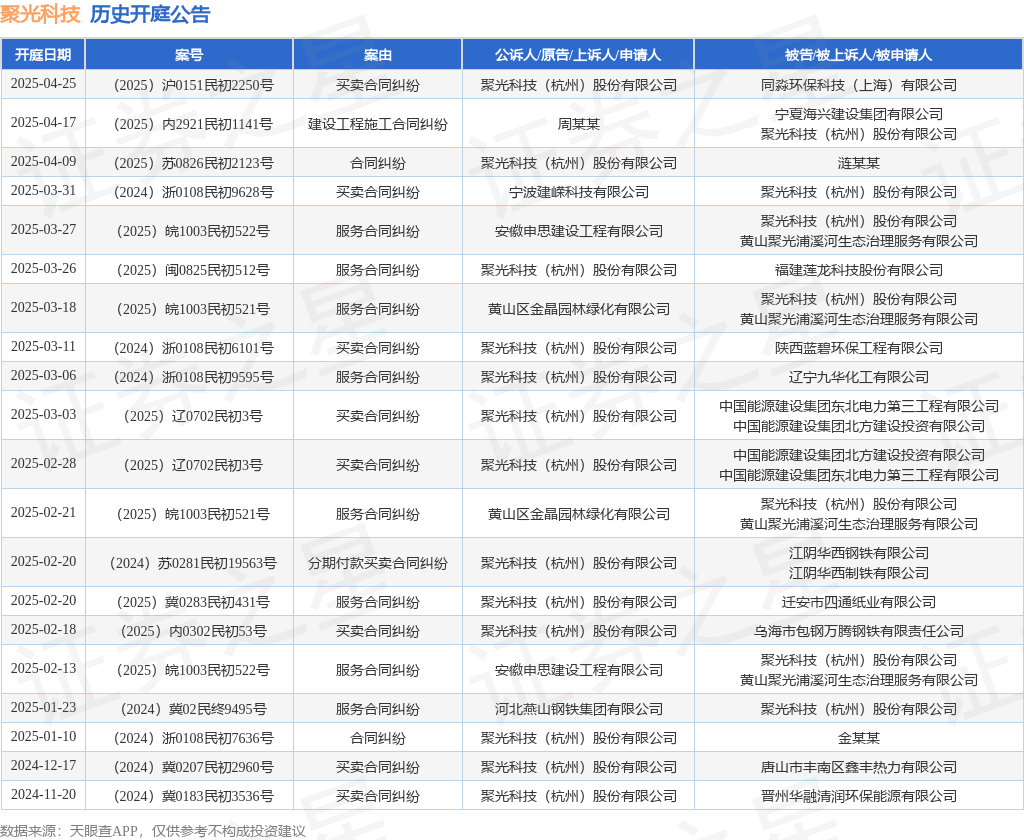Click date 2025-03-18
The image size is (1024, 840).
[x=43, y=308]
